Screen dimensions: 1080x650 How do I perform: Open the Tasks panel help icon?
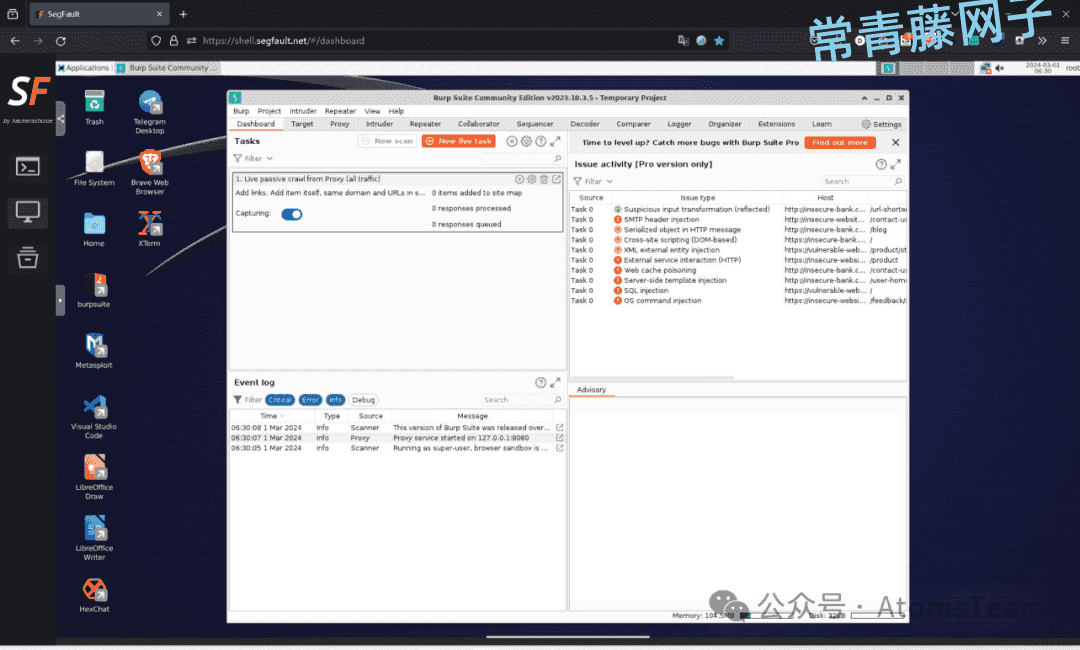(541, 141)
